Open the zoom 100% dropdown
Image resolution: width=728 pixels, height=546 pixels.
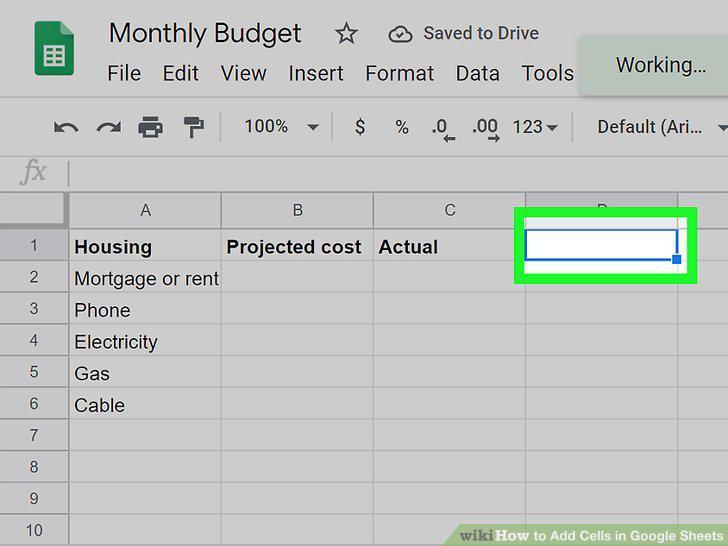281,126
